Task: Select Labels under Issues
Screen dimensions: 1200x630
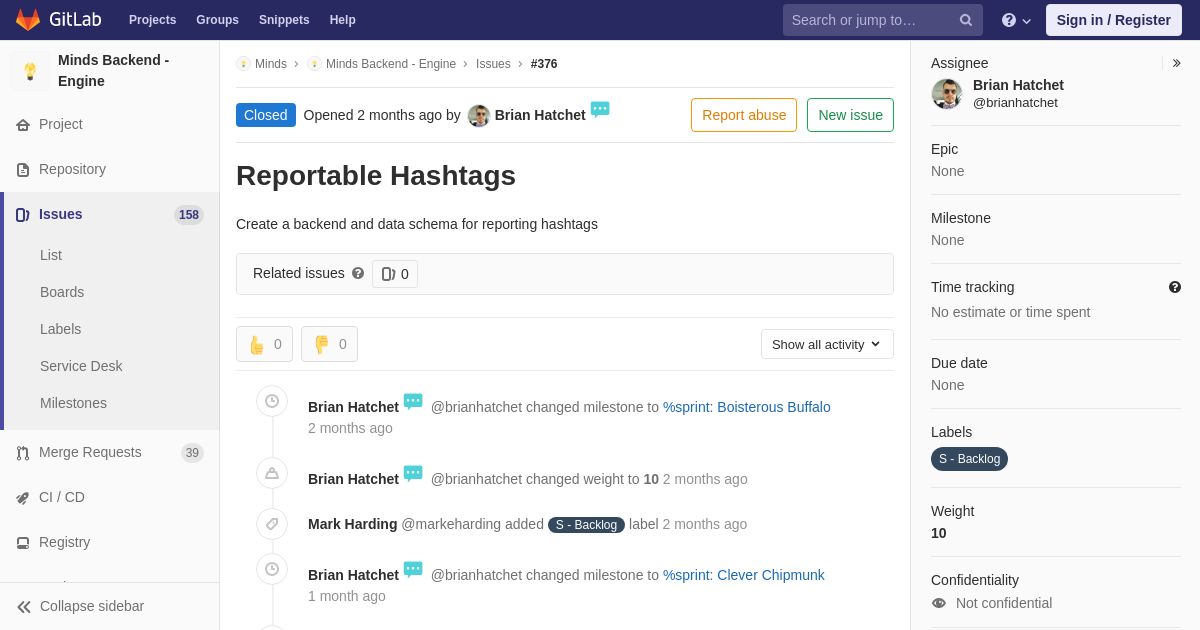Action: click(61, 329)
